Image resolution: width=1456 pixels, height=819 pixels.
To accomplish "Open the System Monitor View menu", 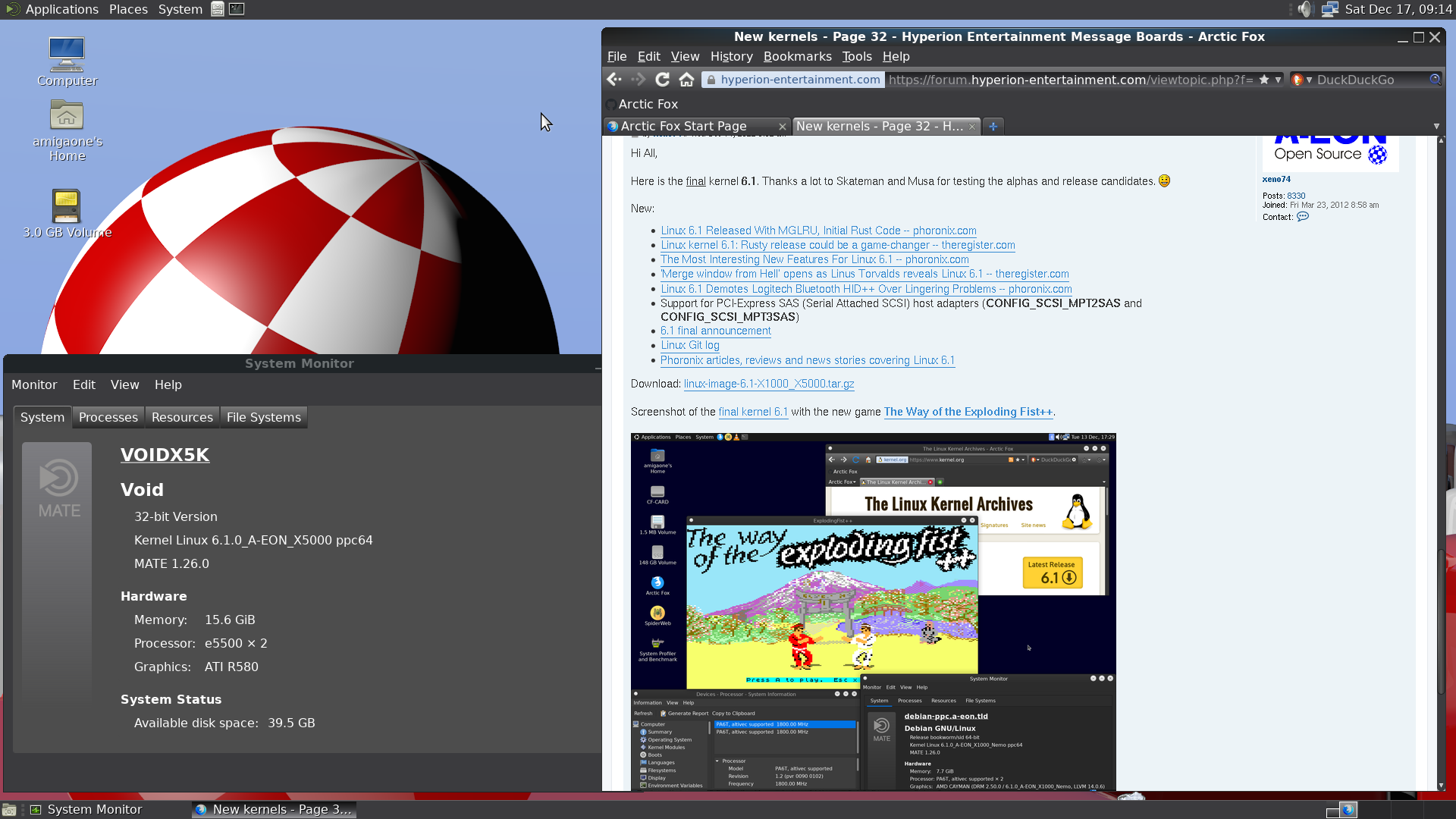I will tap(125, 385).
